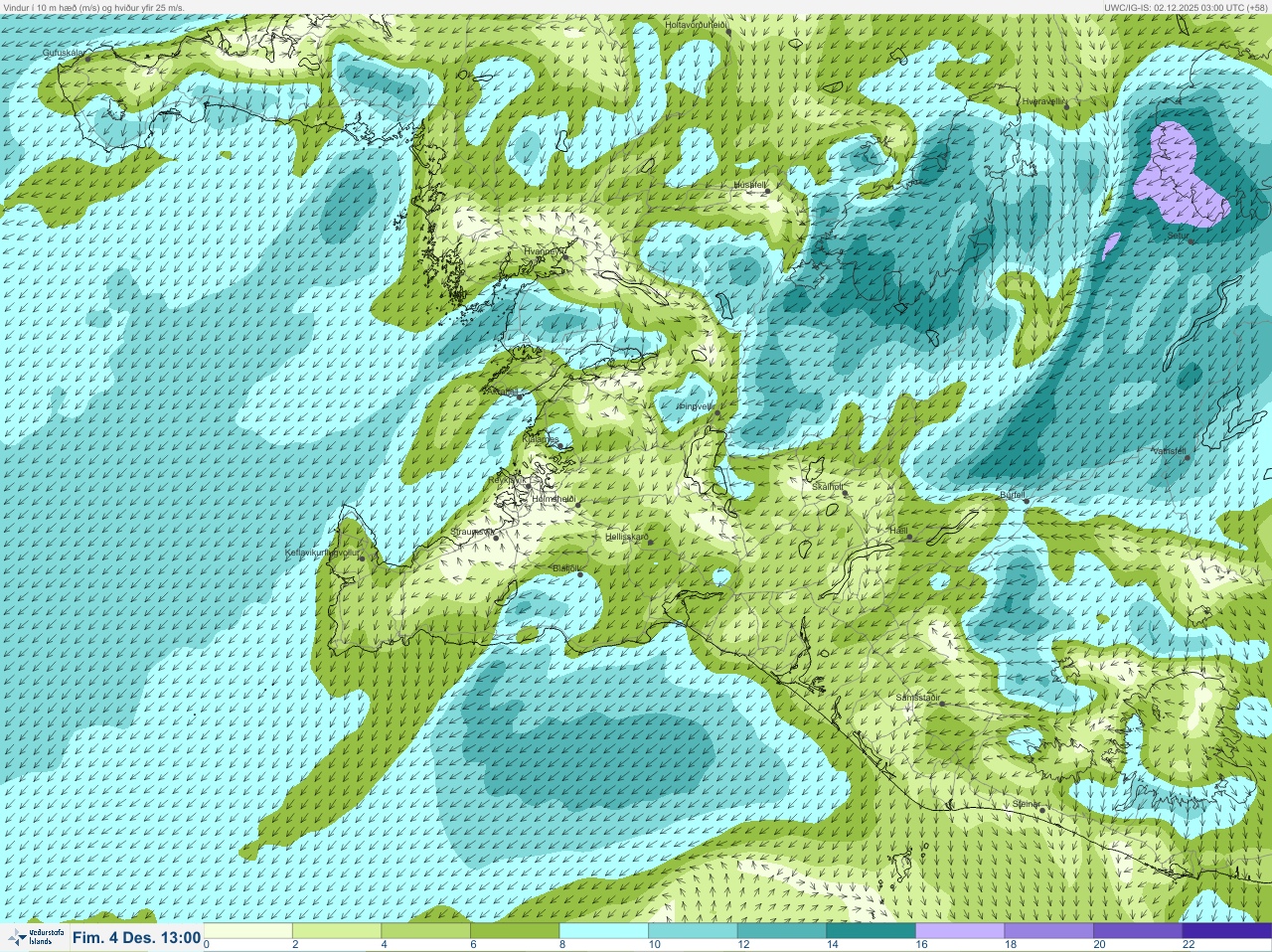
Task: Click the Hólmsheiði station label
Action: coord(554,499)
